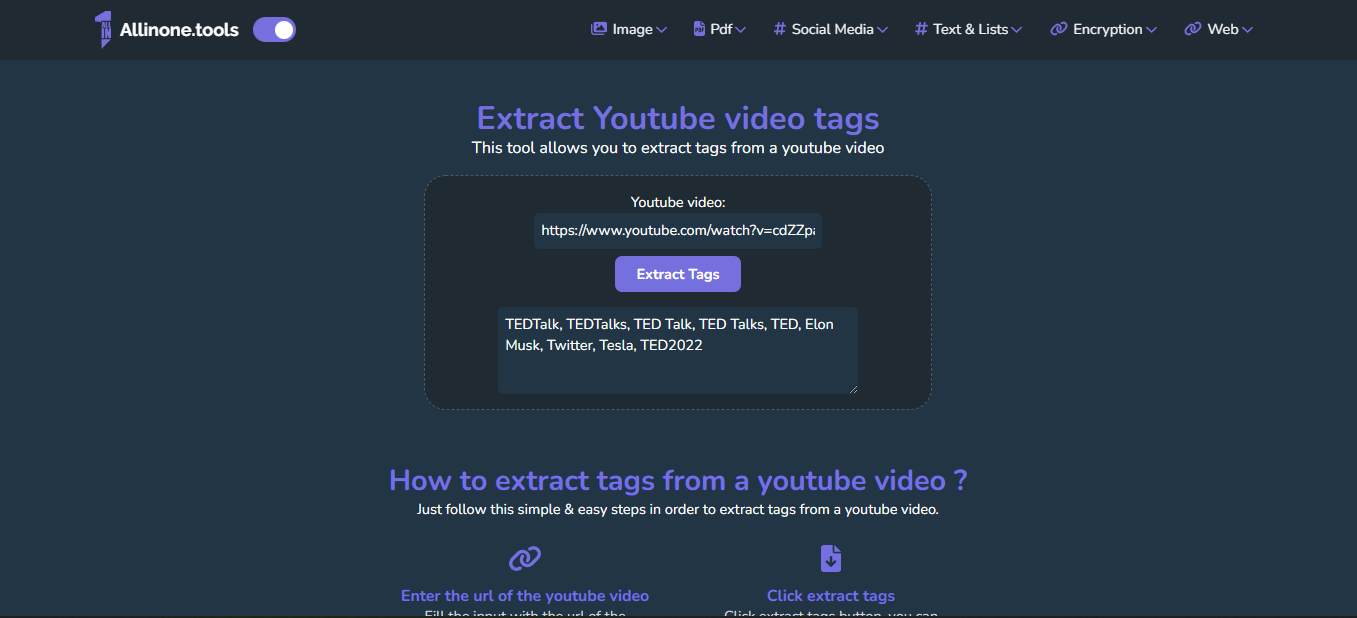Viewport: 1357px width, 618px height.
Task: Expand the Social Media dropdown chevron
Action: click(x=882, y=30)
